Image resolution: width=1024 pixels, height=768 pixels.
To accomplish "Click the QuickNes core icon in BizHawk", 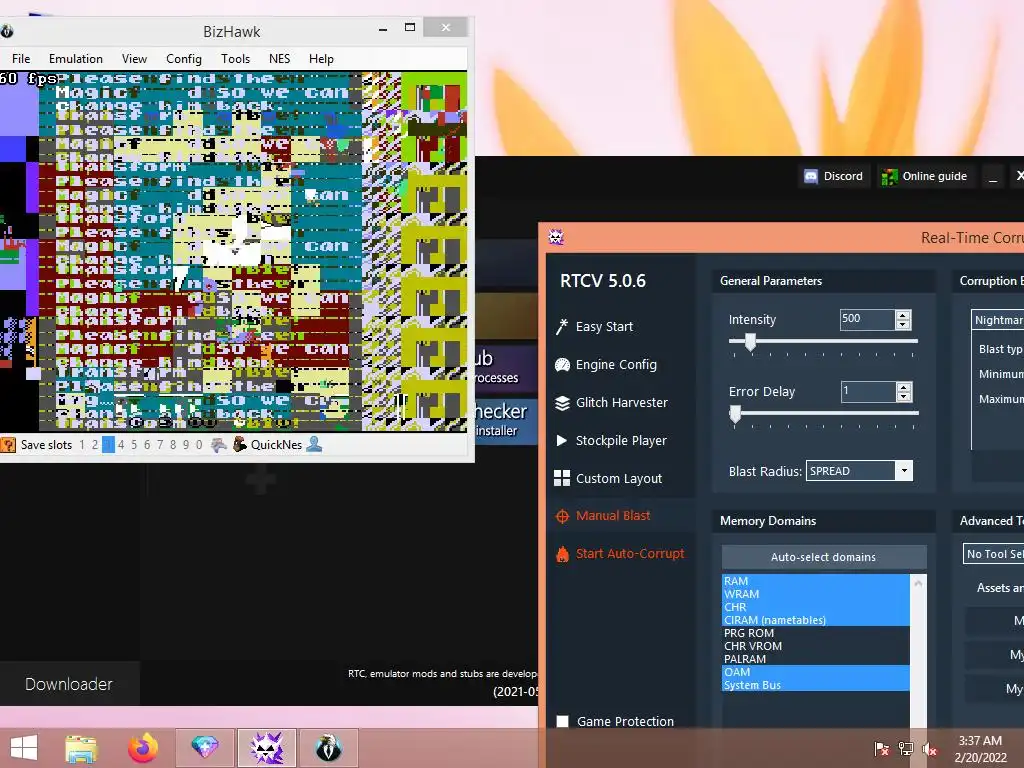I will point(240,445).
